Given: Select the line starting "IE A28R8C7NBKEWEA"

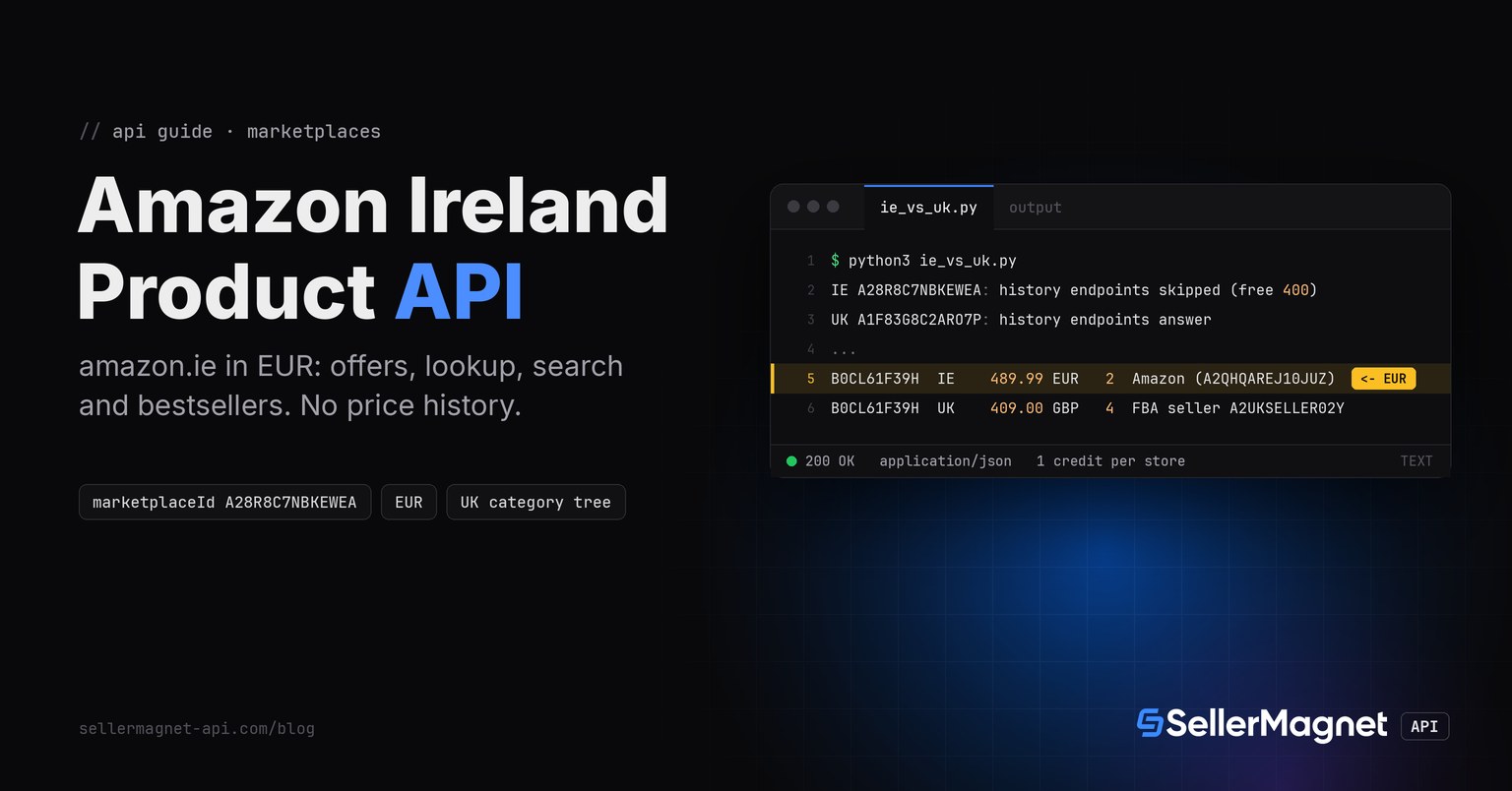Looking at the screenshot, I should click(x=1074, y=290).
